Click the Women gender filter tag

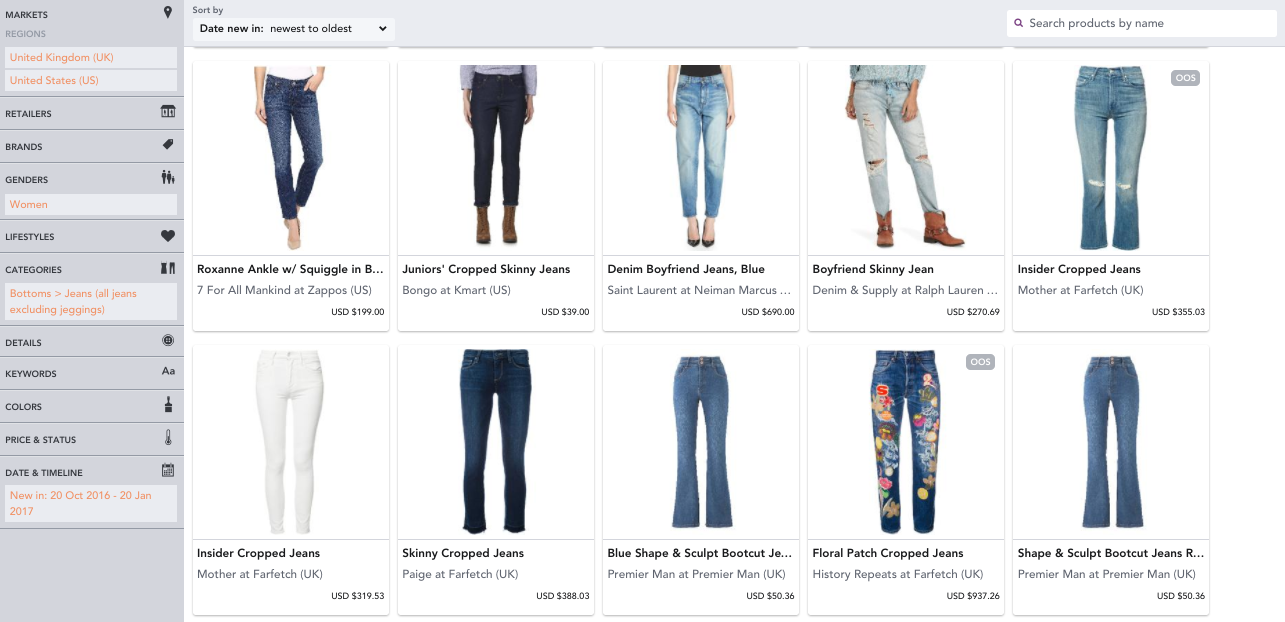91,204
